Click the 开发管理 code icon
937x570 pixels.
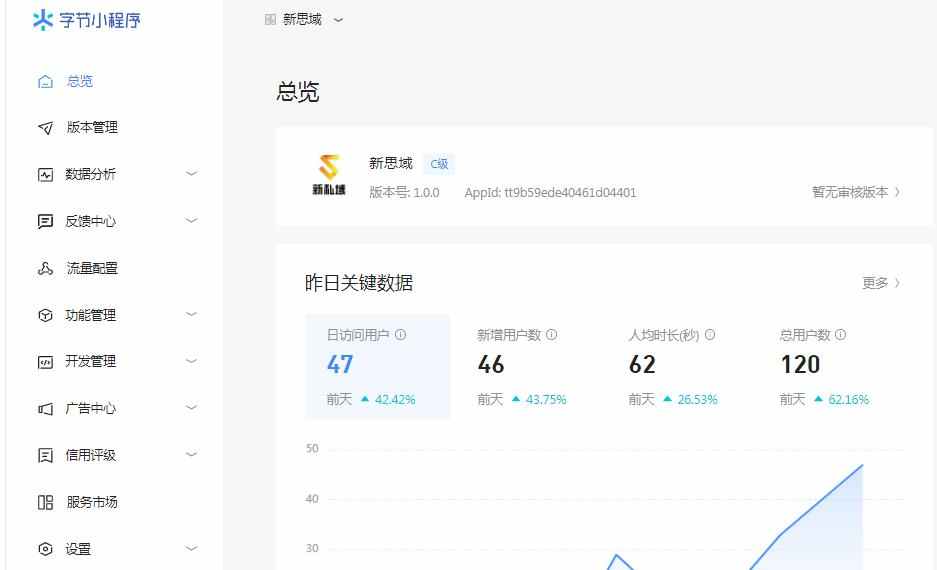45,361
